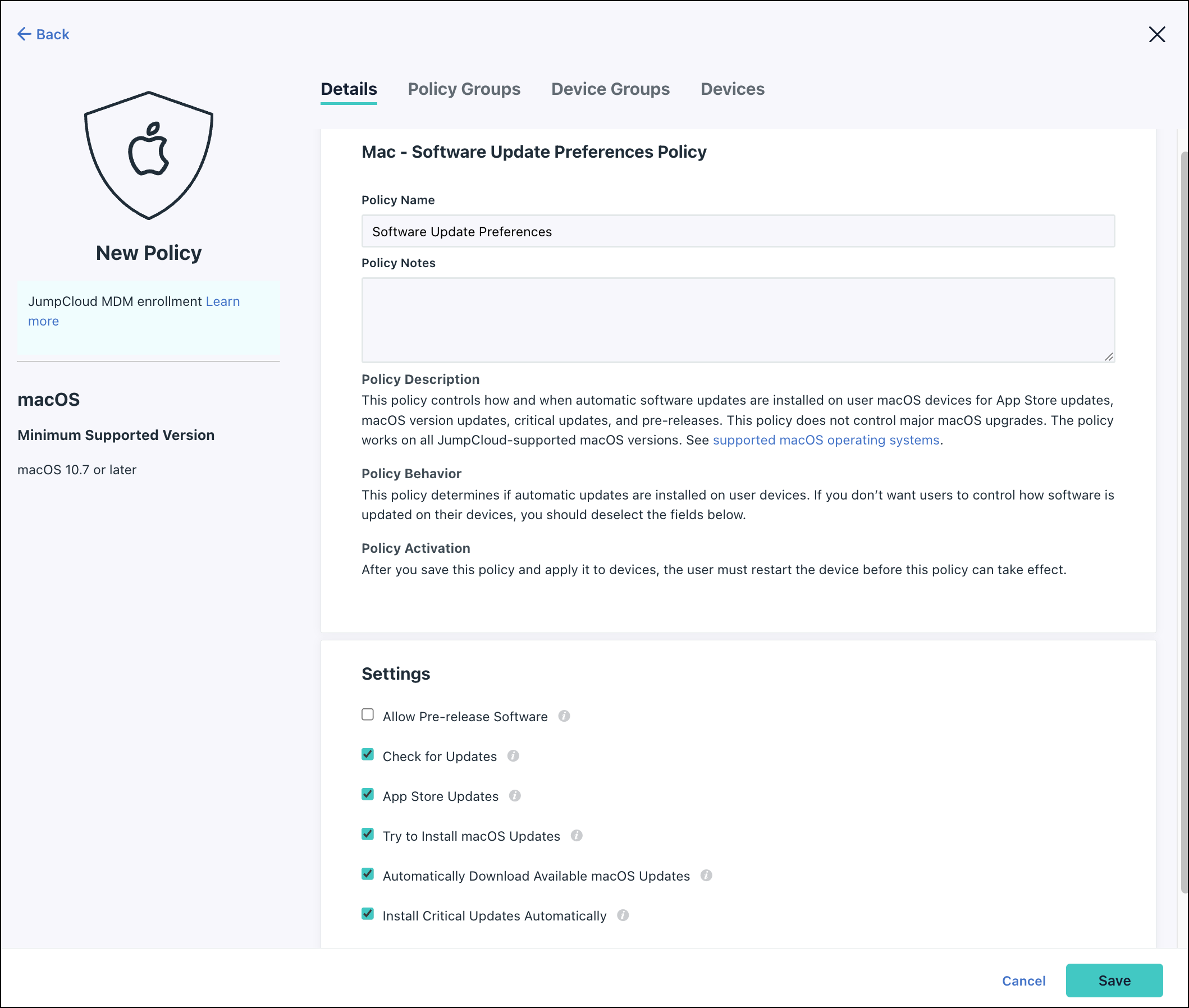Uncheck Install Critical Updates Automatically
The height and width of the screenshot is (1008, 1189).
point(368,914)
